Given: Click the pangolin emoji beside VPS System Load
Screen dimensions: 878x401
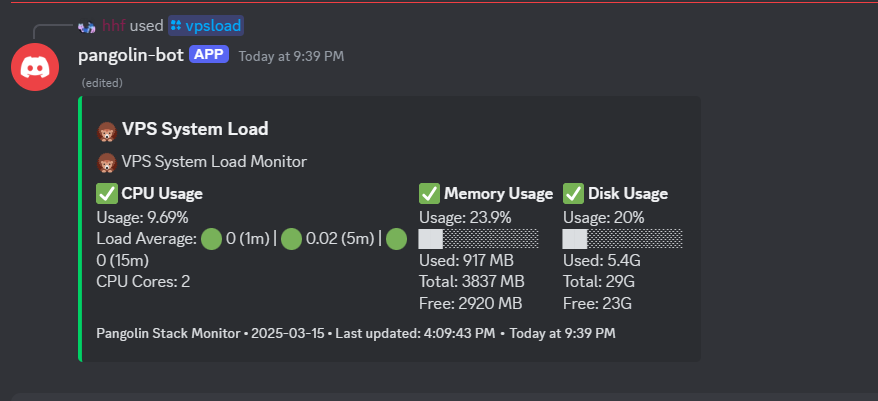Looking at the screenshot, I should (x=106, y=130).
